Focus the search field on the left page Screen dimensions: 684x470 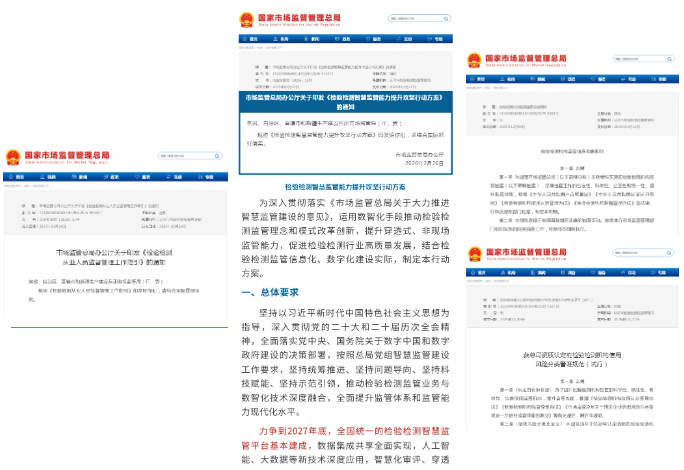coord(190,156)
